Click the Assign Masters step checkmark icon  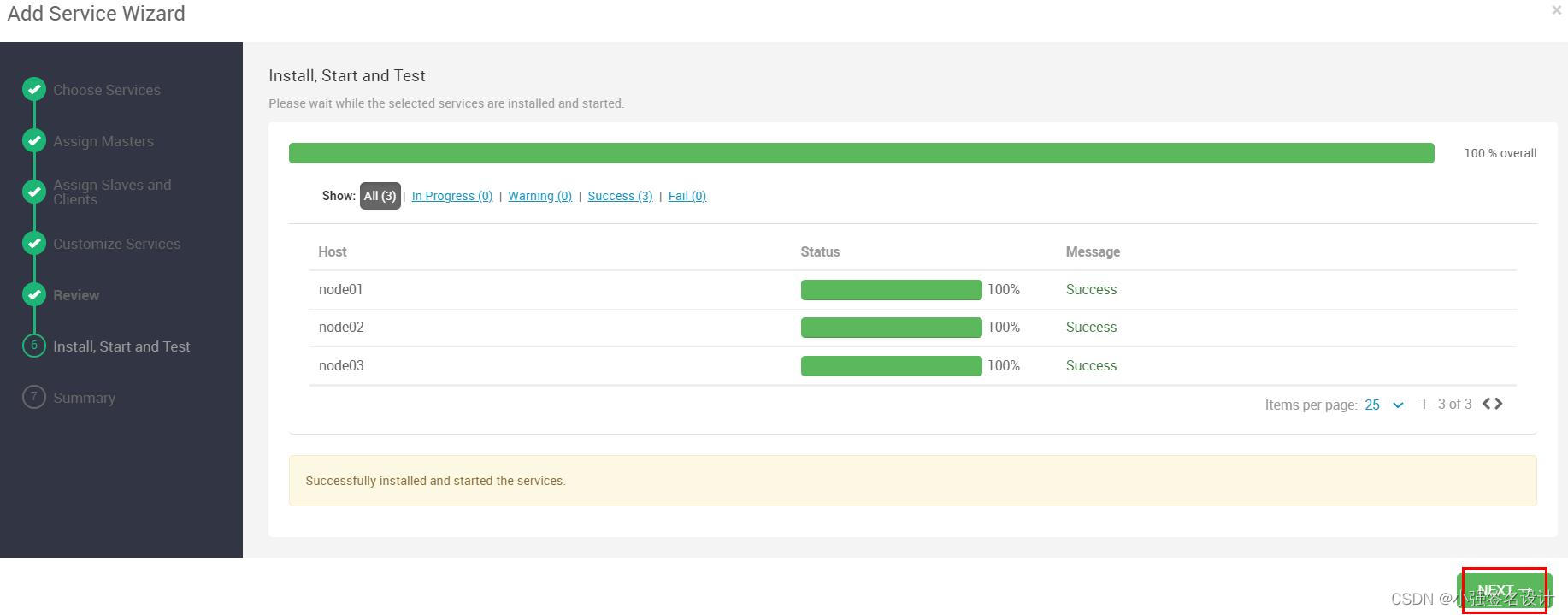[34, 140]
